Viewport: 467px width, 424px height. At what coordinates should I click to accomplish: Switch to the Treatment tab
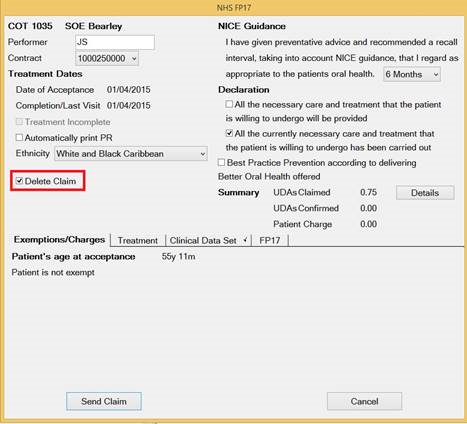[138, 240]
